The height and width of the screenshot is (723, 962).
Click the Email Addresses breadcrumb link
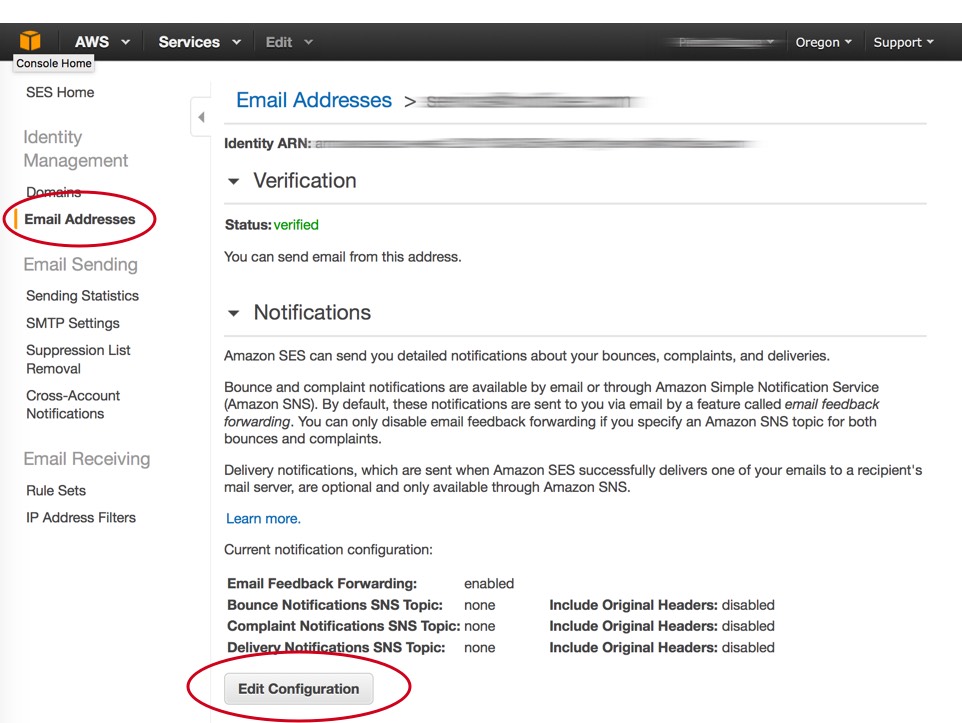314,100
